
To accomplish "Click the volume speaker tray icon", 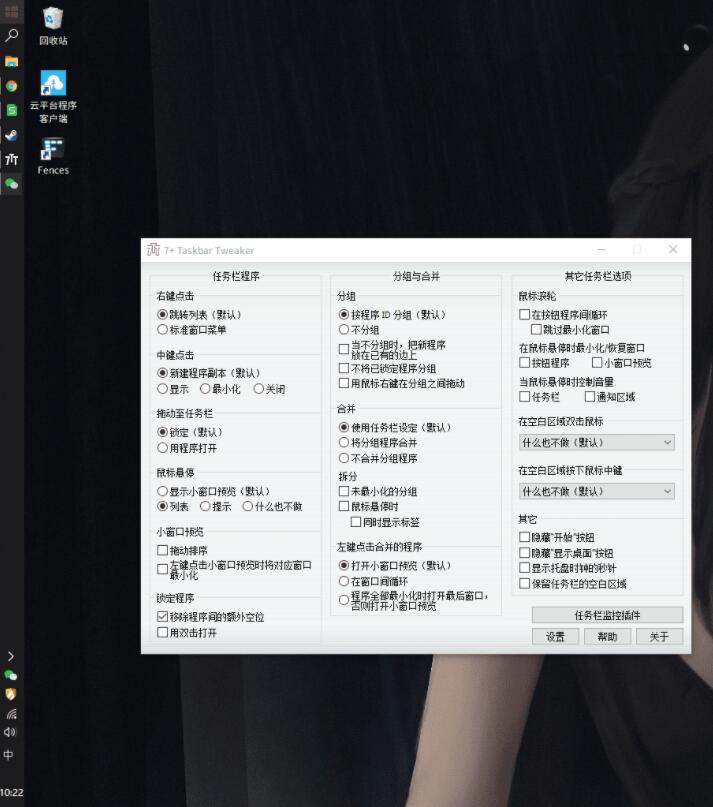I will (11, 732).
